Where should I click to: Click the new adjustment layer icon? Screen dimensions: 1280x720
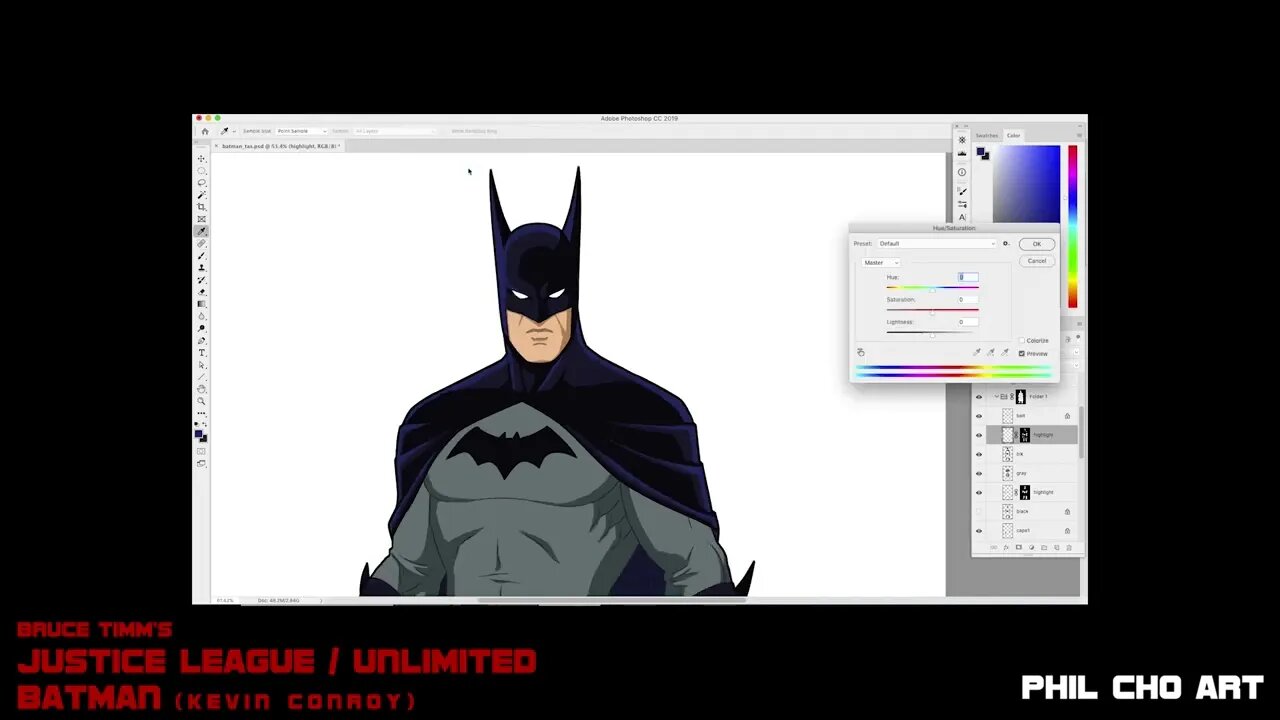(1031, 547)
